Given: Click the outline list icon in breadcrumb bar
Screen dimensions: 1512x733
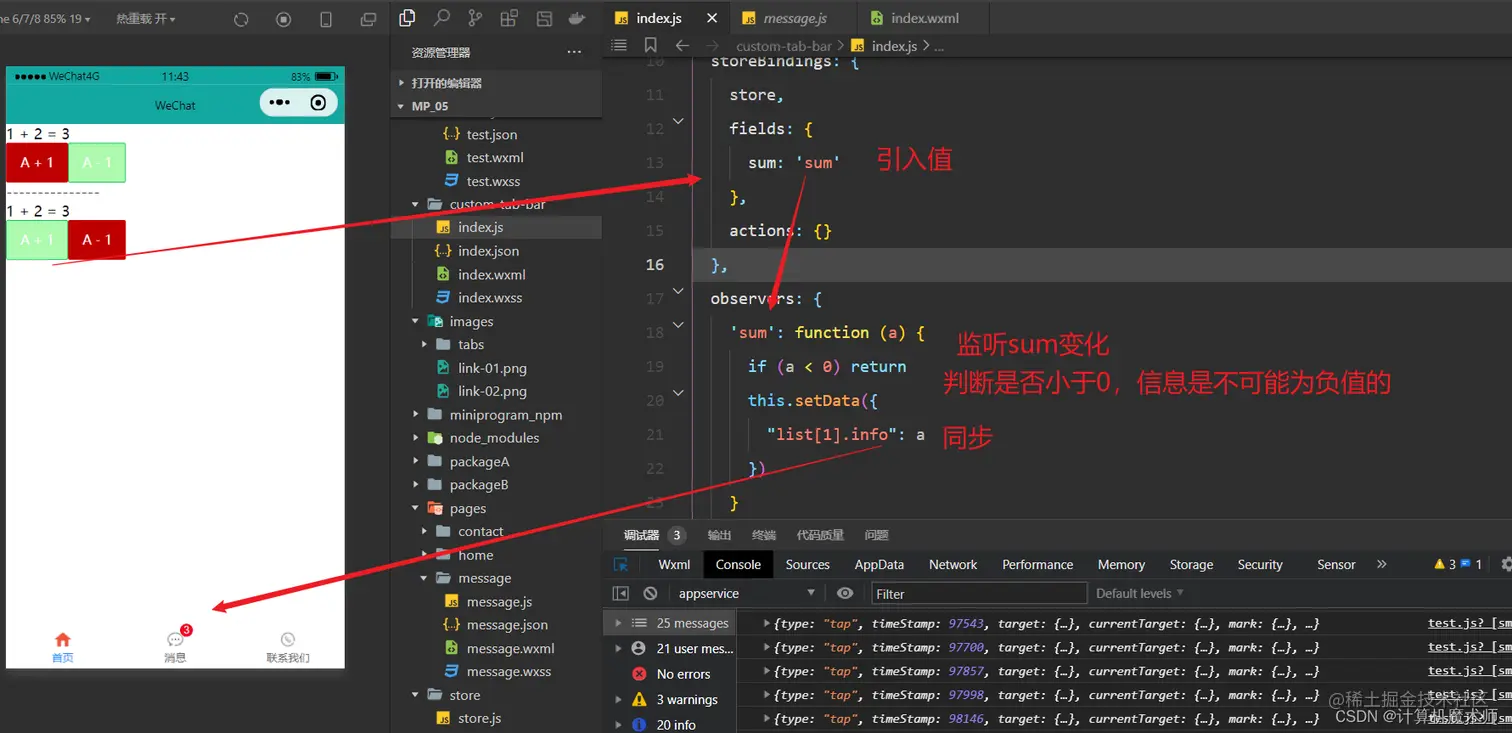Looking at the screenshot, I should 619,45.
